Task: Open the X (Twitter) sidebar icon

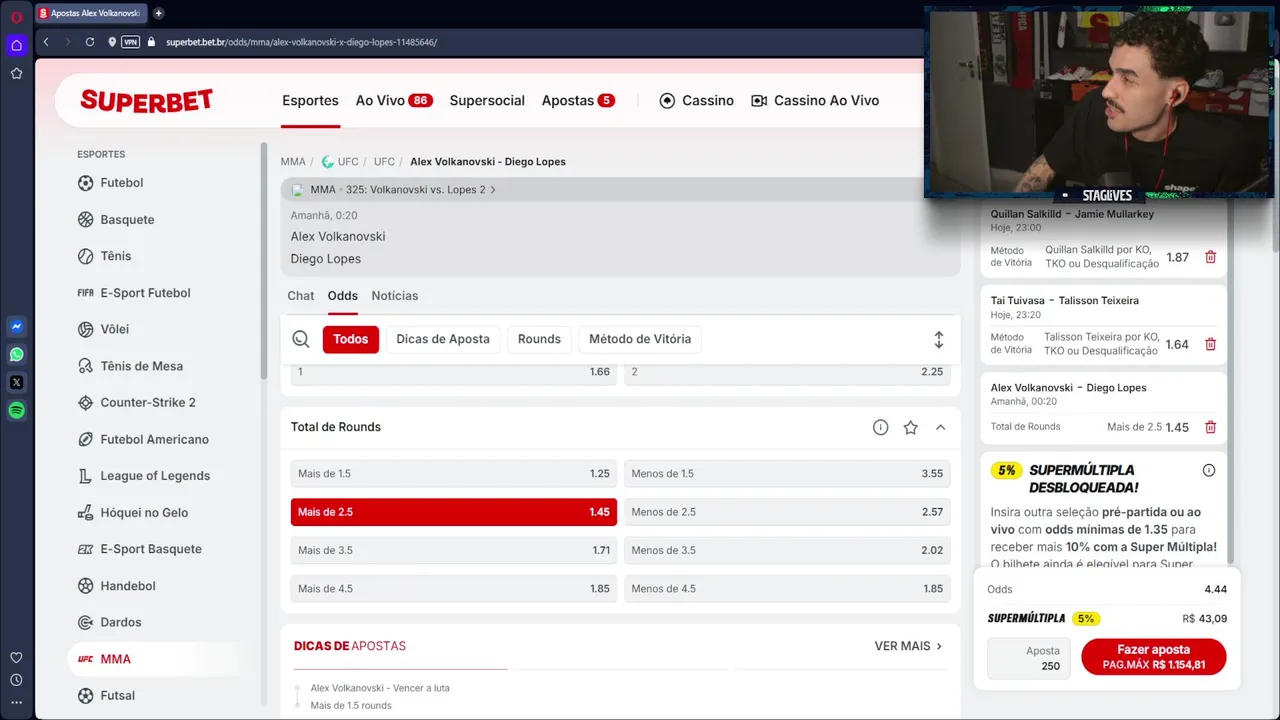Action: tap(16, 382)
